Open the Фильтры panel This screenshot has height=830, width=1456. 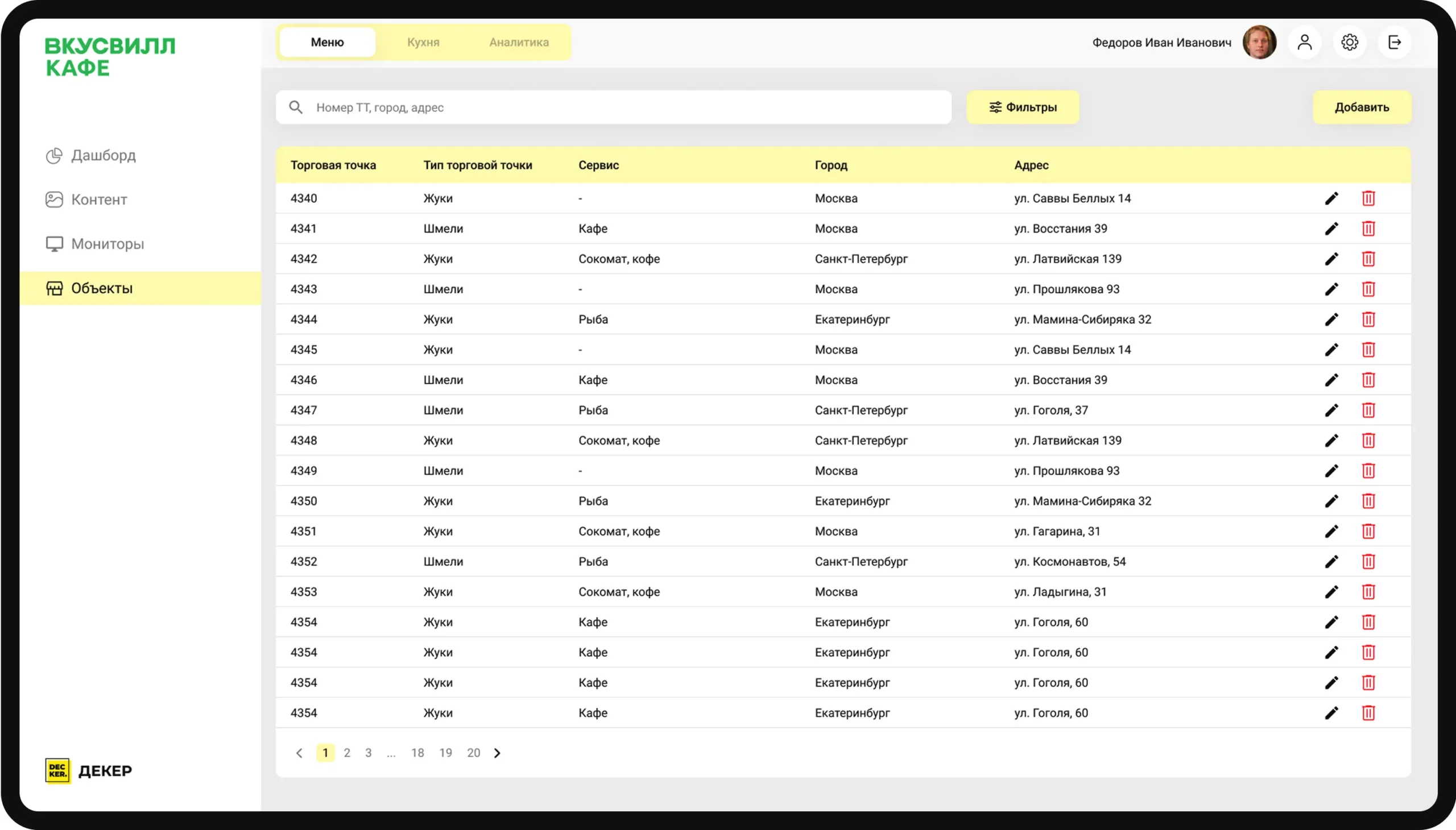click(x=1023, y=107)
